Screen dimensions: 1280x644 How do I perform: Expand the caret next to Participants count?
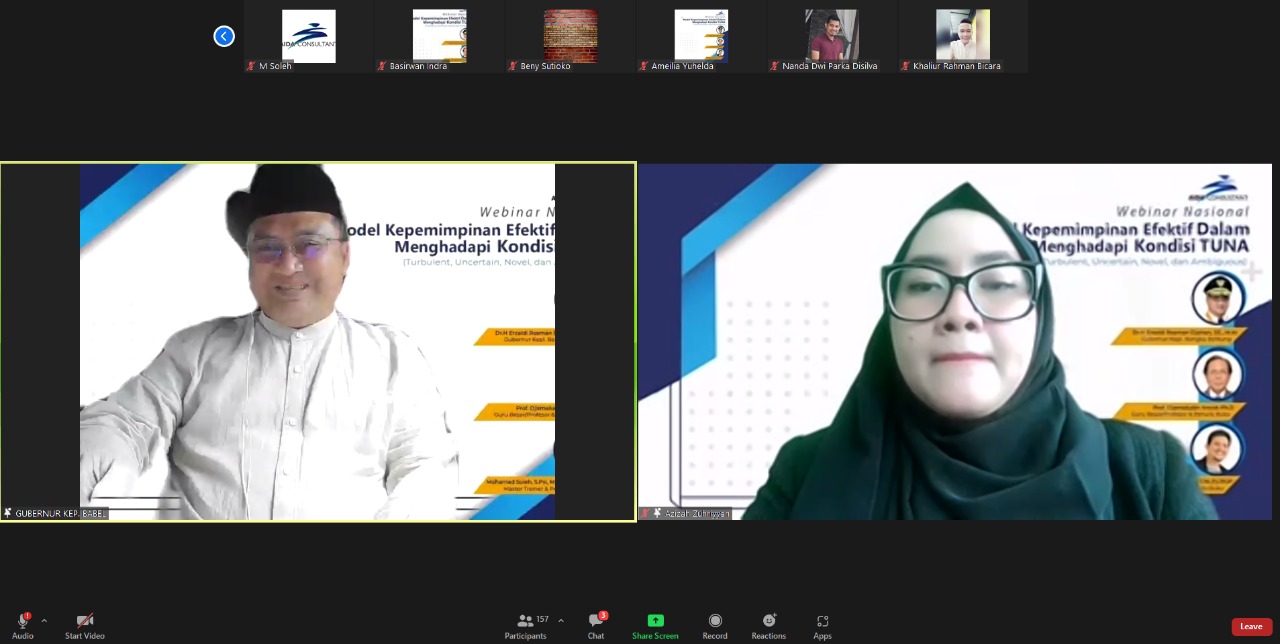coord(560,621)
